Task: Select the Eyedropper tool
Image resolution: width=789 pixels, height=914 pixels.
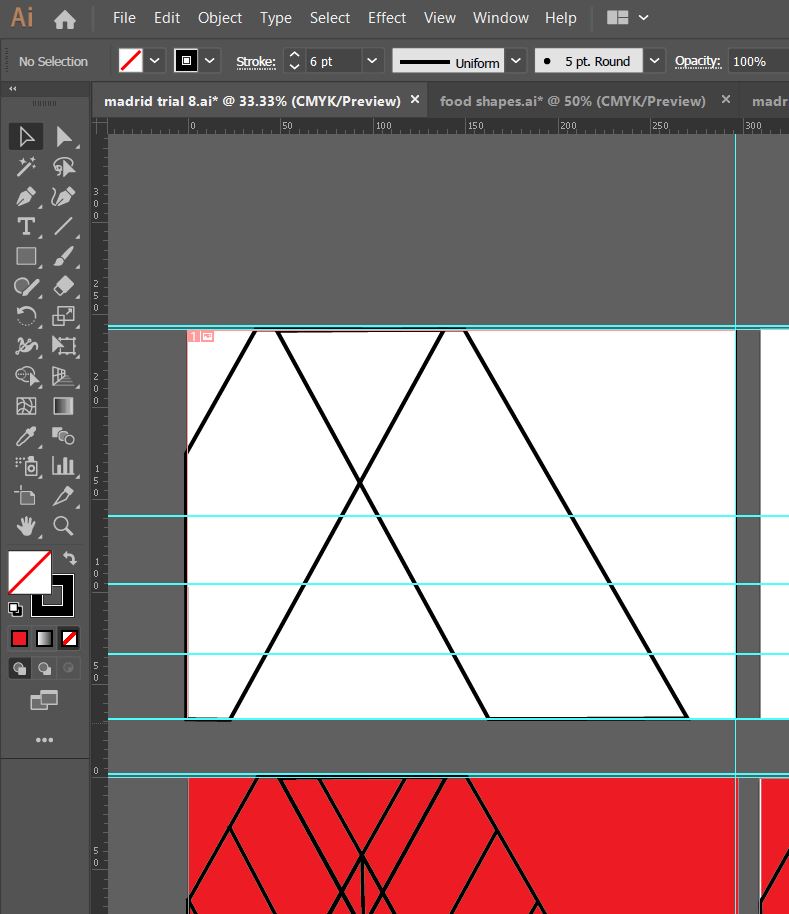Action: [26, 436]
